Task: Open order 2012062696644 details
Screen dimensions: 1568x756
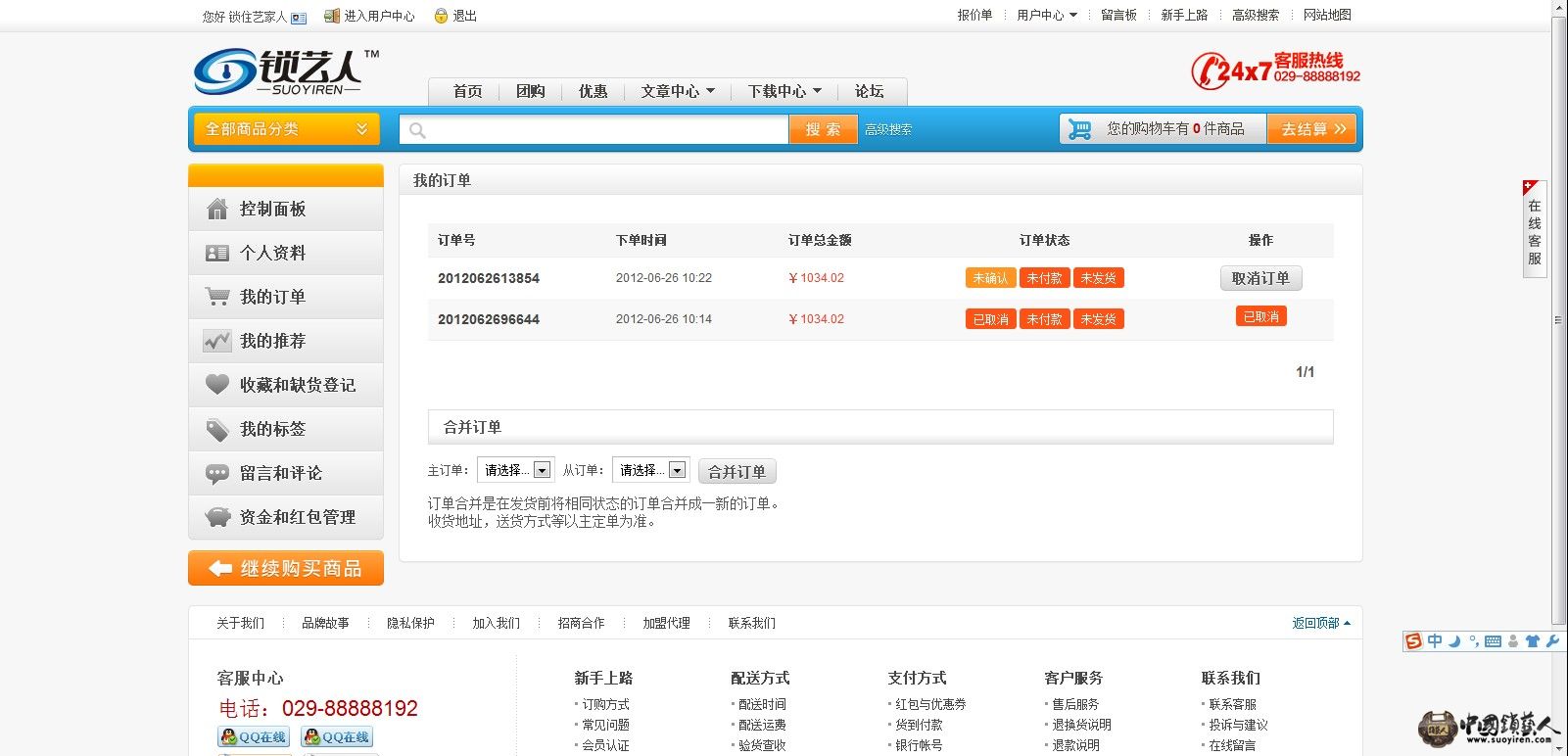Action: (489, 319)
